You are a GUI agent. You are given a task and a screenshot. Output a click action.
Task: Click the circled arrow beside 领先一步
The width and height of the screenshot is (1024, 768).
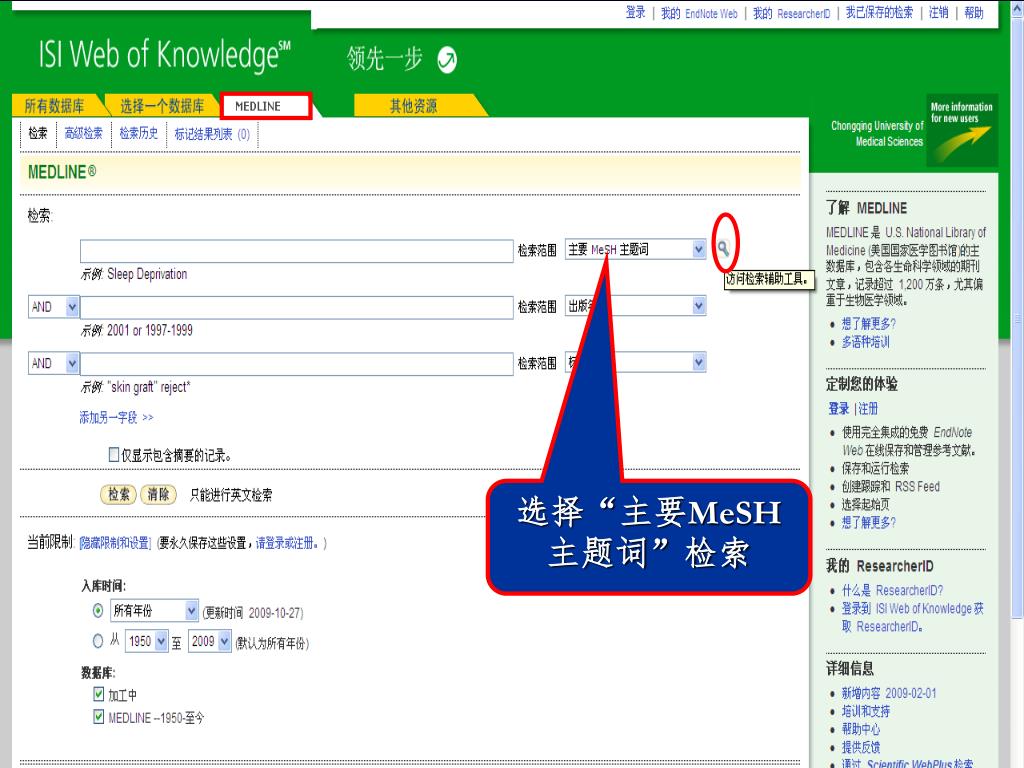click(x=447, y=60)
